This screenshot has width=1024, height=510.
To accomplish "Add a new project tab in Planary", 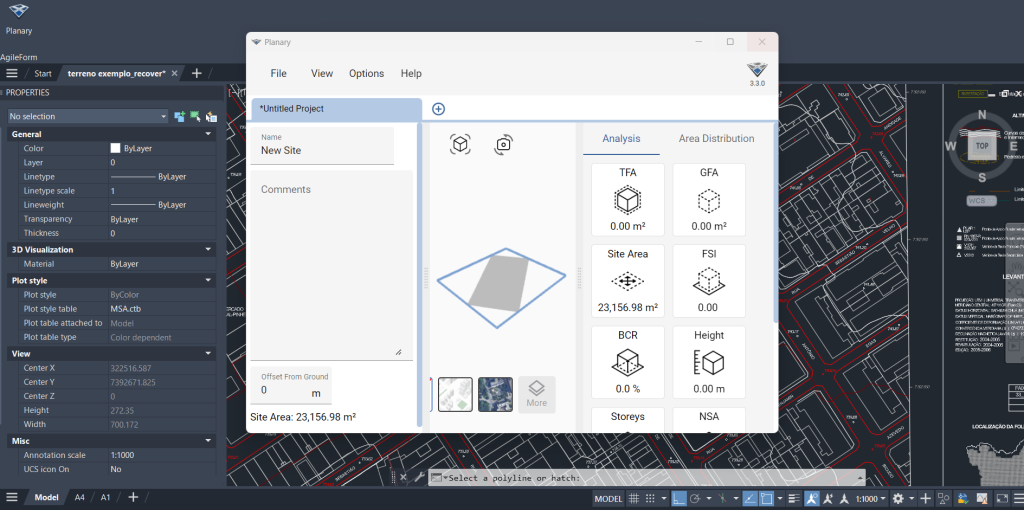I will click(439, 109).
